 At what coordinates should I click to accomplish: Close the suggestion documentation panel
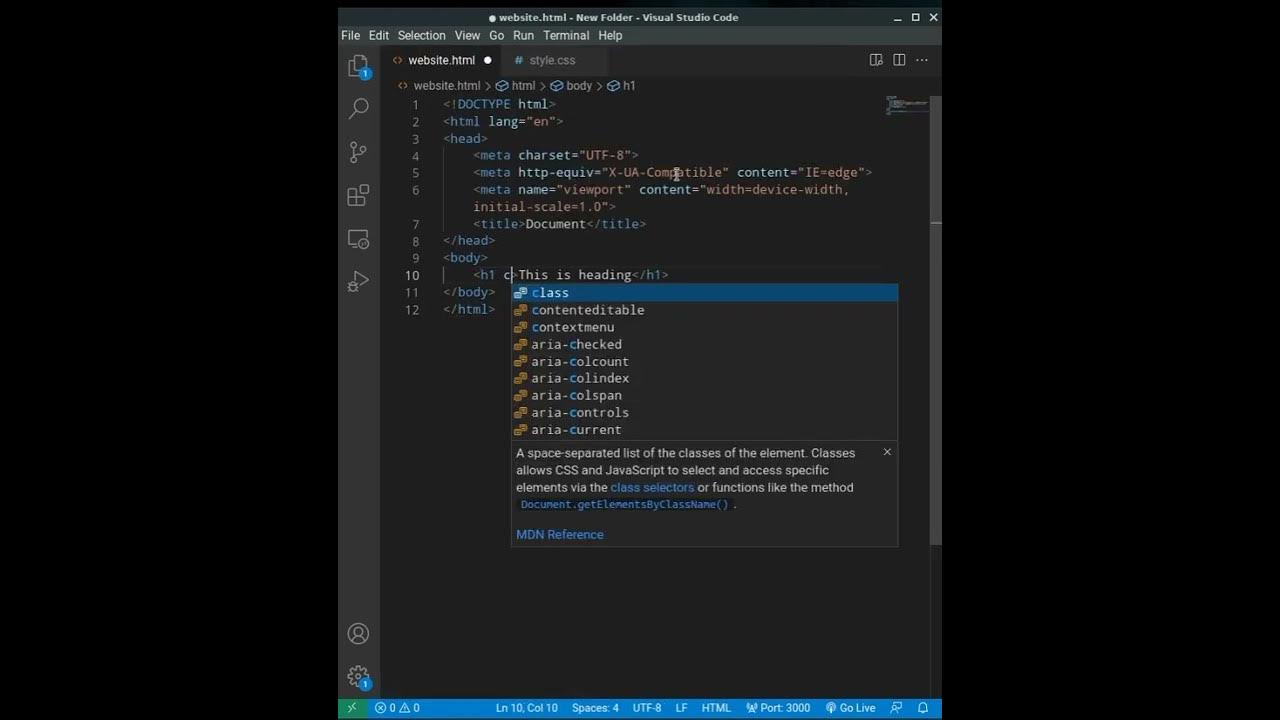(887, 452)
